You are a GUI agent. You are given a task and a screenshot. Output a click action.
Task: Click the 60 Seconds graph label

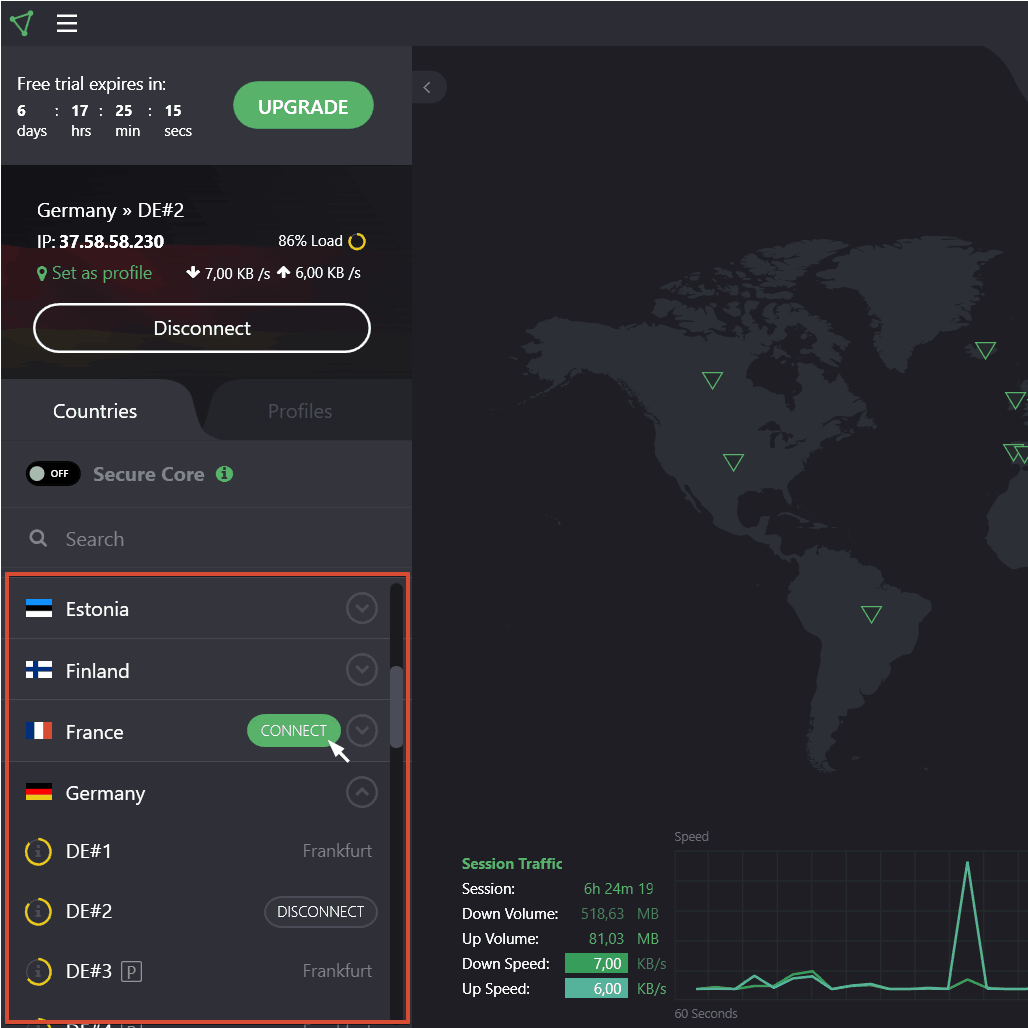tap(705, 1014)
